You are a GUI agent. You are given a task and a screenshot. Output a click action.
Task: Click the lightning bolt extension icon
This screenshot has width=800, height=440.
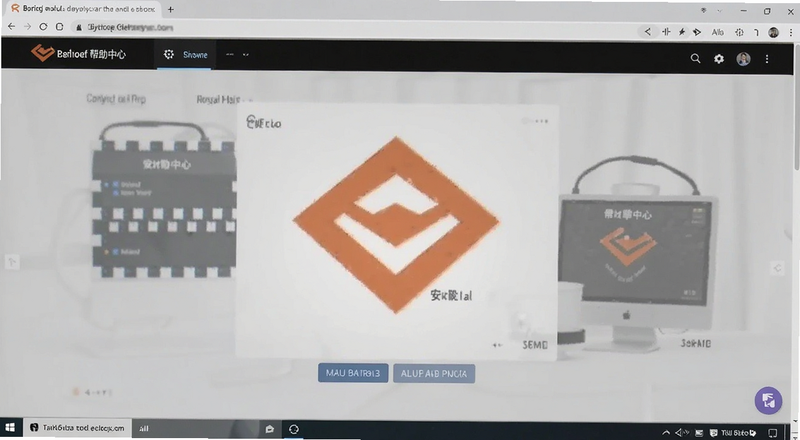coord(682,32)
